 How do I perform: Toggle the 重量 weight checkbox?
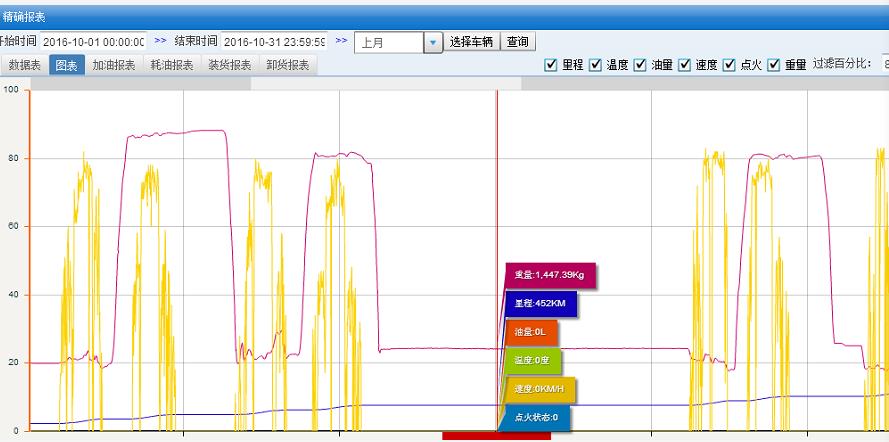(x=774, y=65)
